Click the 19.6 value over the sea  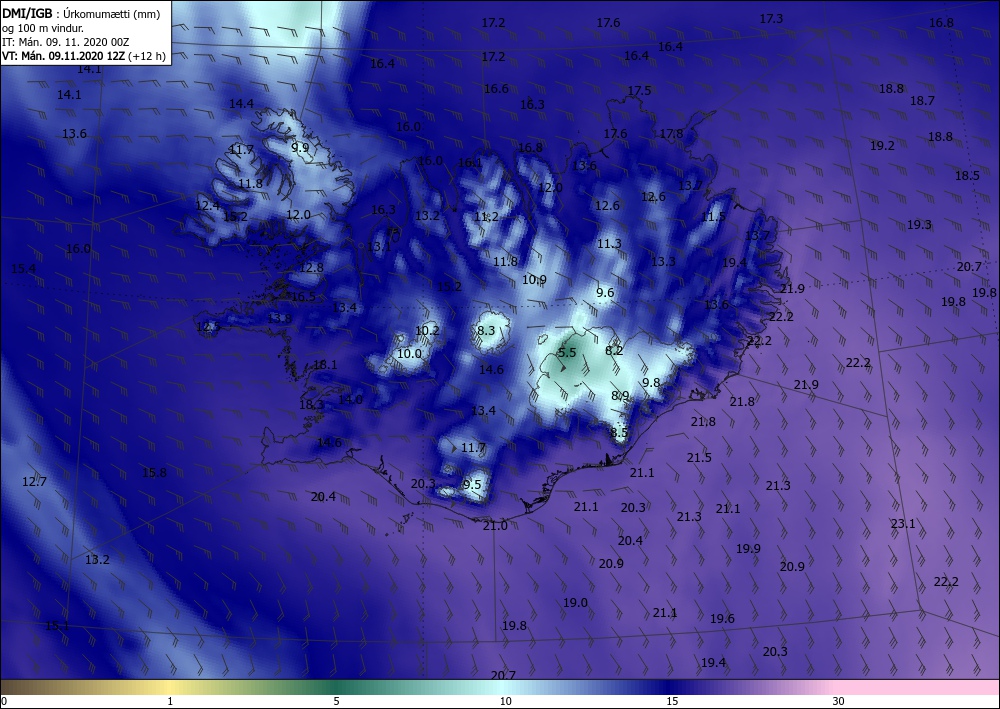click(722, 618)
